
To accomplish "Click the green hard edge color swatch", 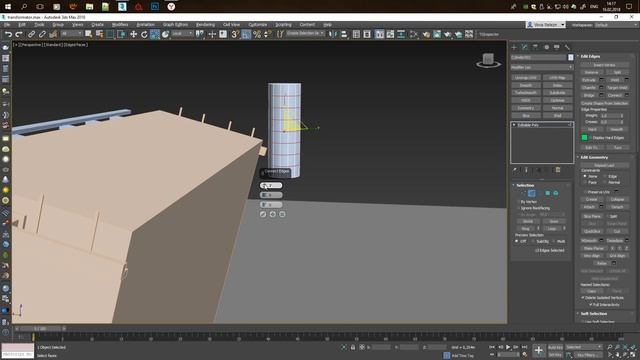I will (x=584, y=138).
